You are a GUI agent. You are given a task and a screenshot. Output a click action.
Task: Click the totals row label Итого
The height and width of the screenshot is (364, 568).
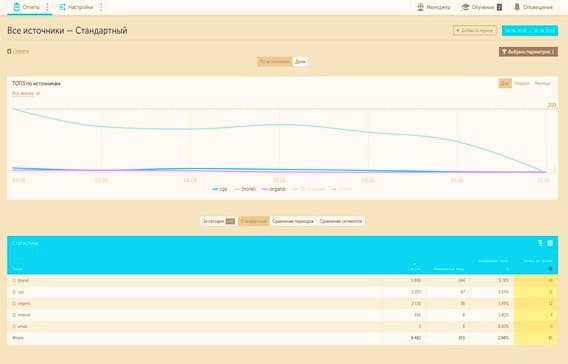coord(18,338)
